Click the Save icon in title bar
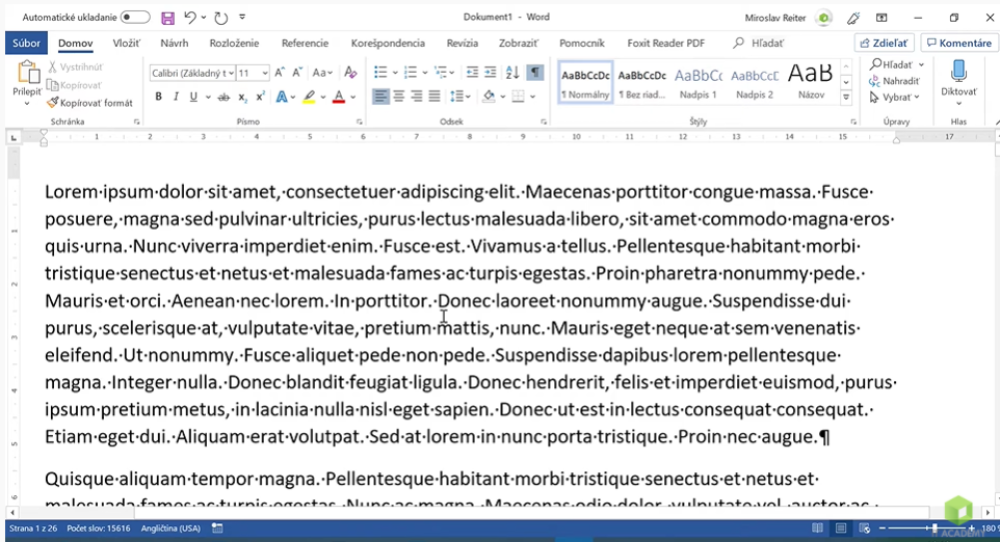 click(167, 18)
